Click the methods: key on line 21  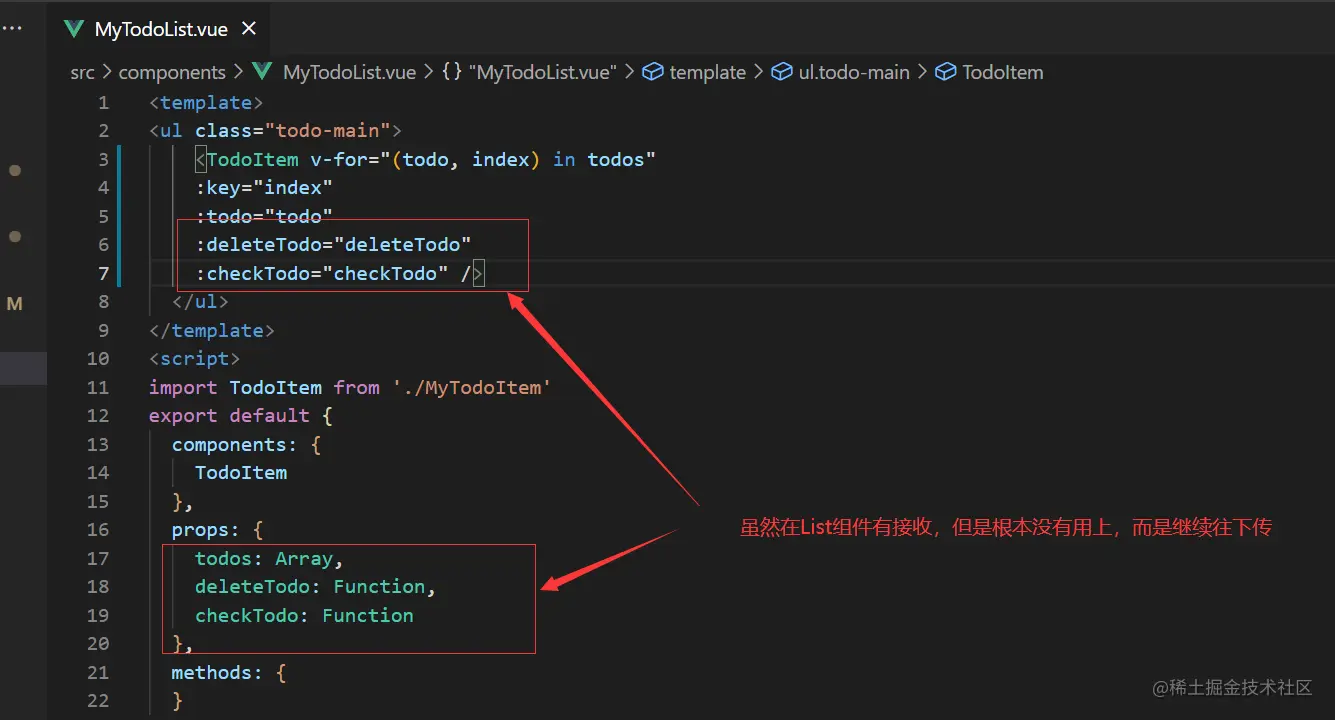tap(218, 672)
